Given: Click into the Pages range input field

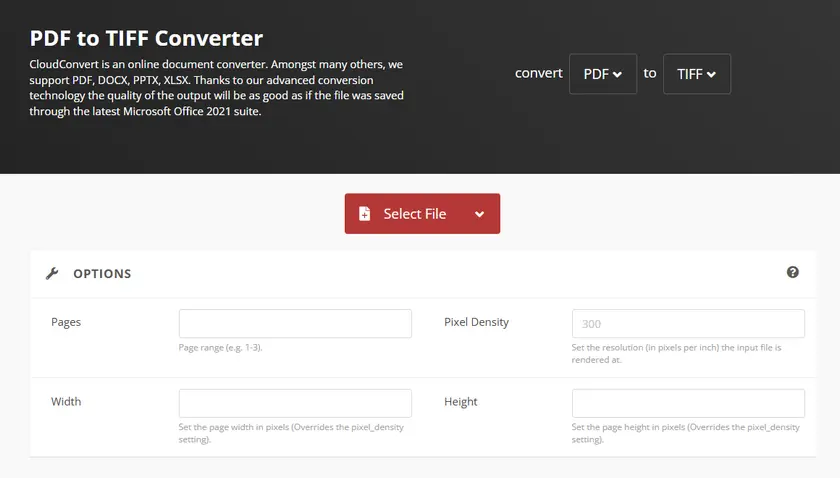Looking at the screenshot, I should [x=295, y=323].
